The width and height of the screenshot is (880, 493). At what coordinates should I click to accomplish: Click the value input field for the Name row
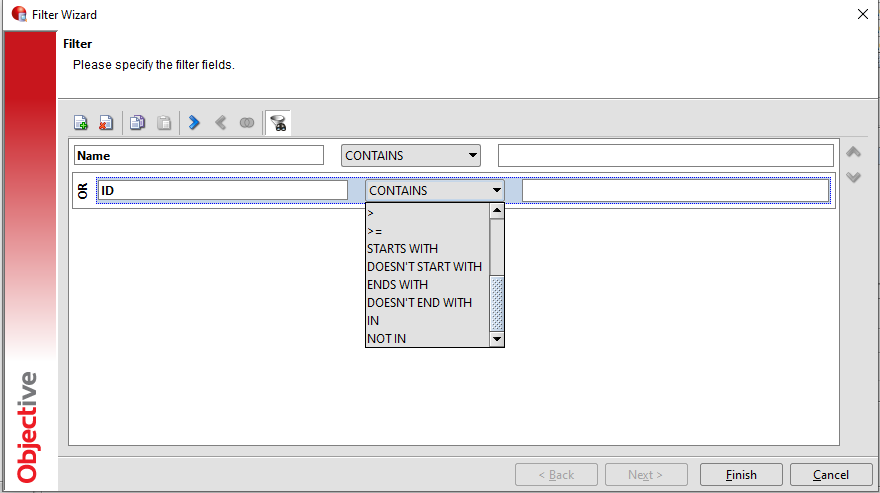[665, 156]
